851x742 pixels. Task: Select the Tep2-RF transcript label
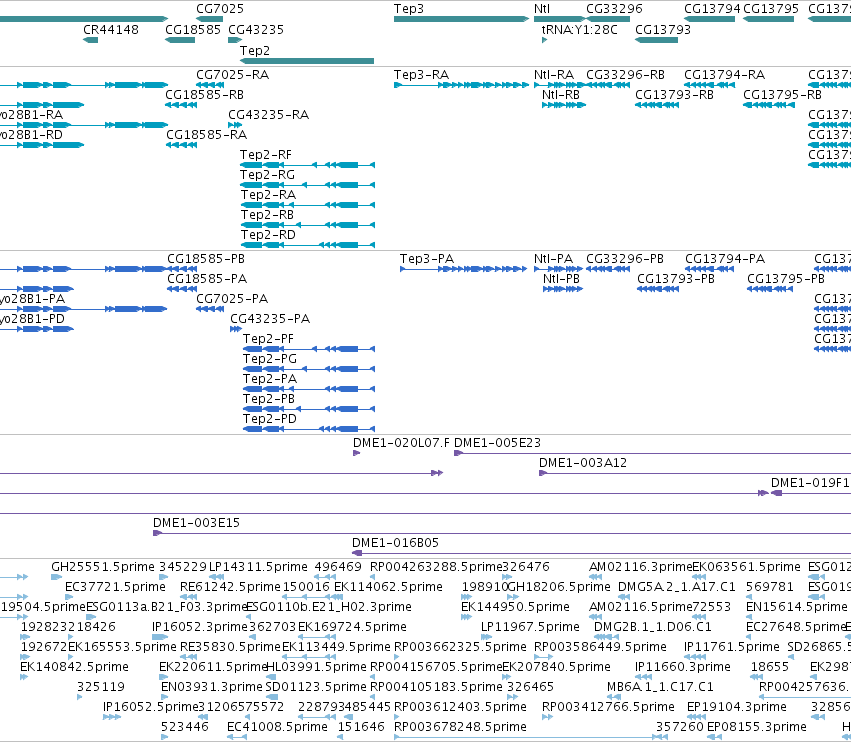tap(266, 155)
